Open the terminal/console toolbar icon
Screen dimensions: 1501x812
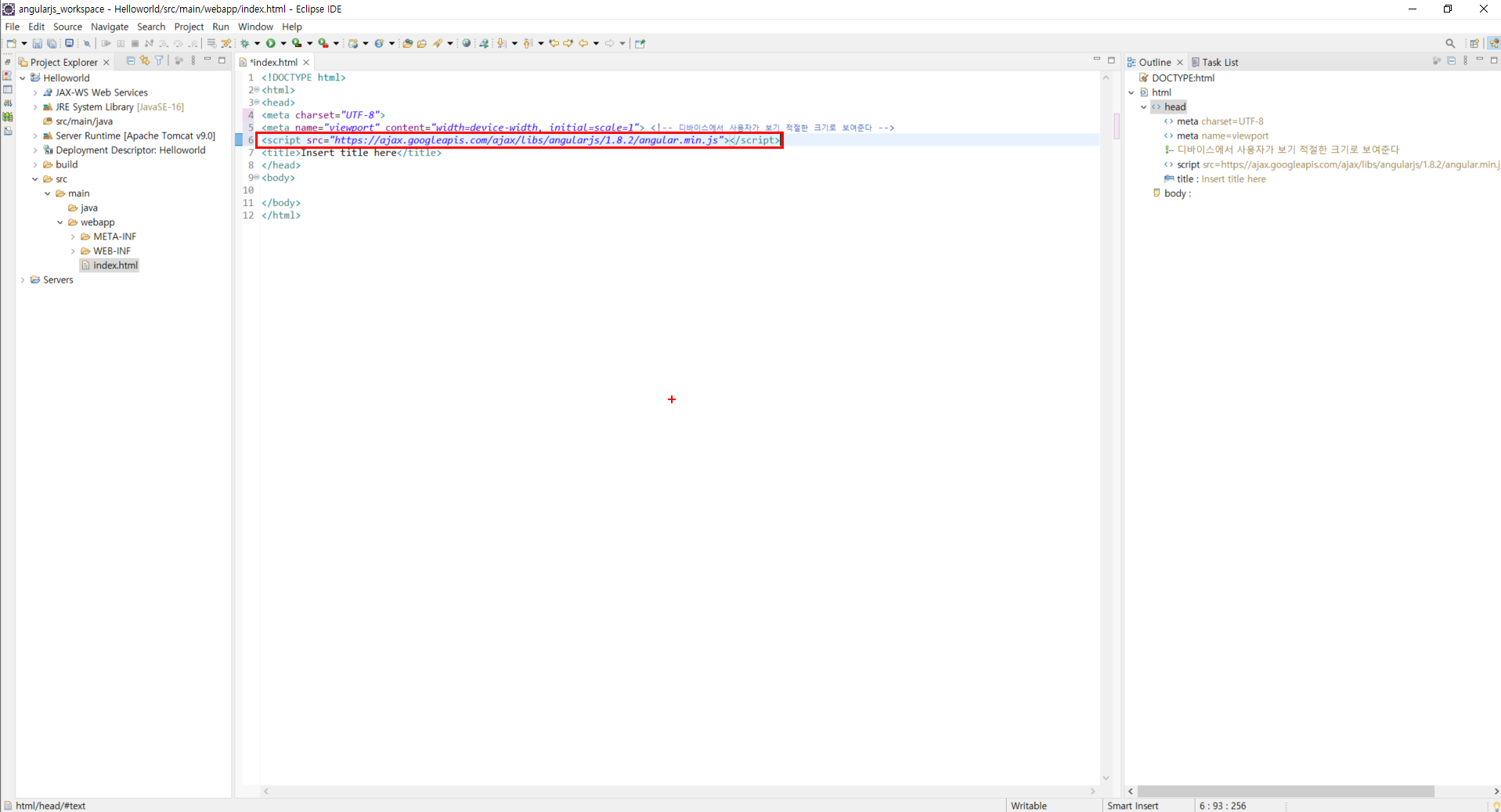pyautogui.click(x=70, y=44)
